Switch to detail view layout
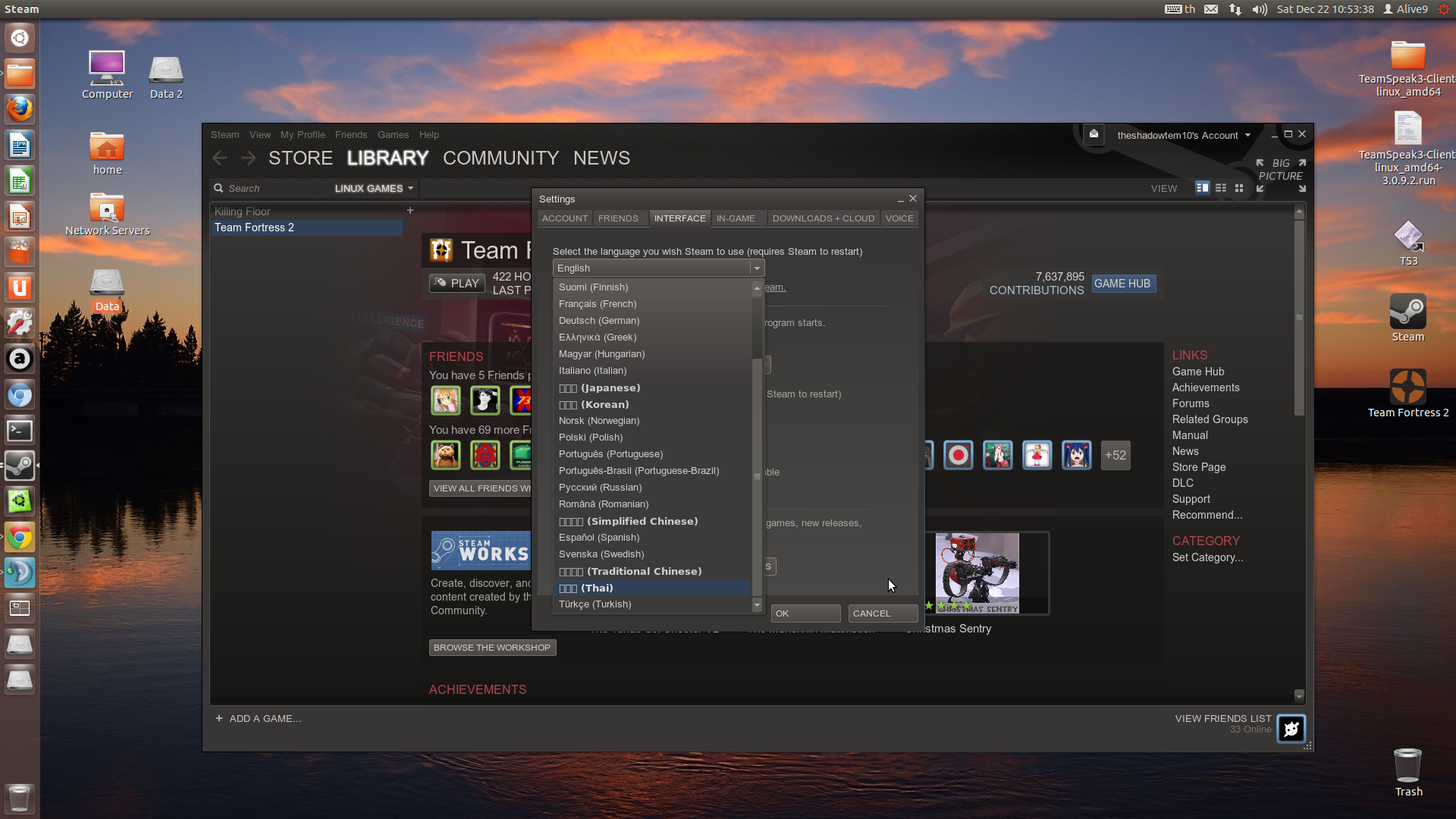This screenshot has height=819, width=1456. [1202, 188]
